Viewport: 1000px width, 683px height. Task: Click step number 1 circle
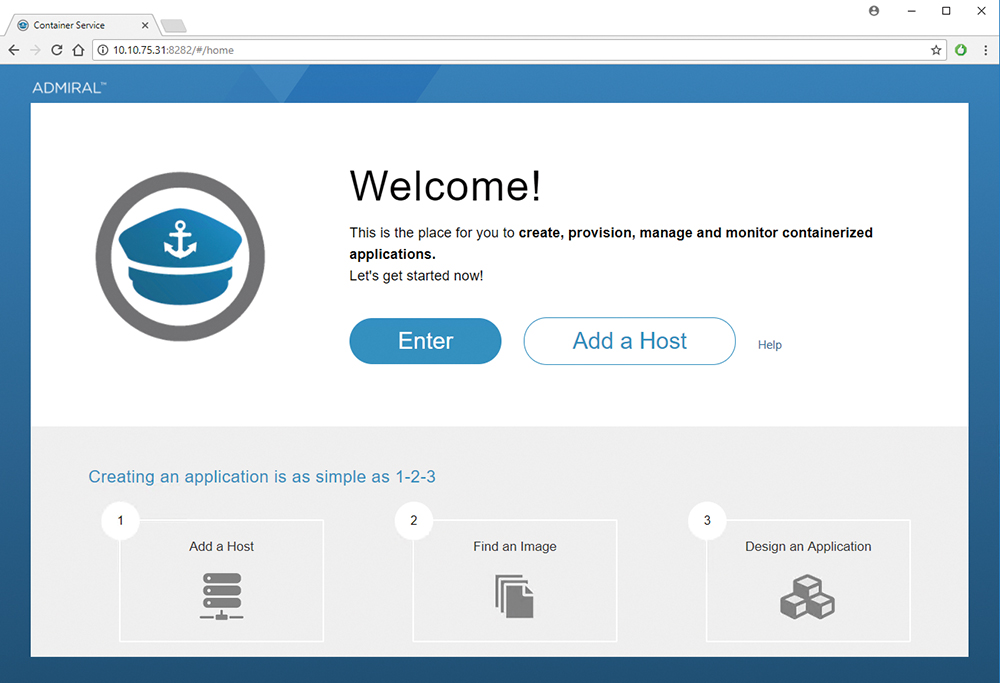pyautogui.click(x=120, y=520)
